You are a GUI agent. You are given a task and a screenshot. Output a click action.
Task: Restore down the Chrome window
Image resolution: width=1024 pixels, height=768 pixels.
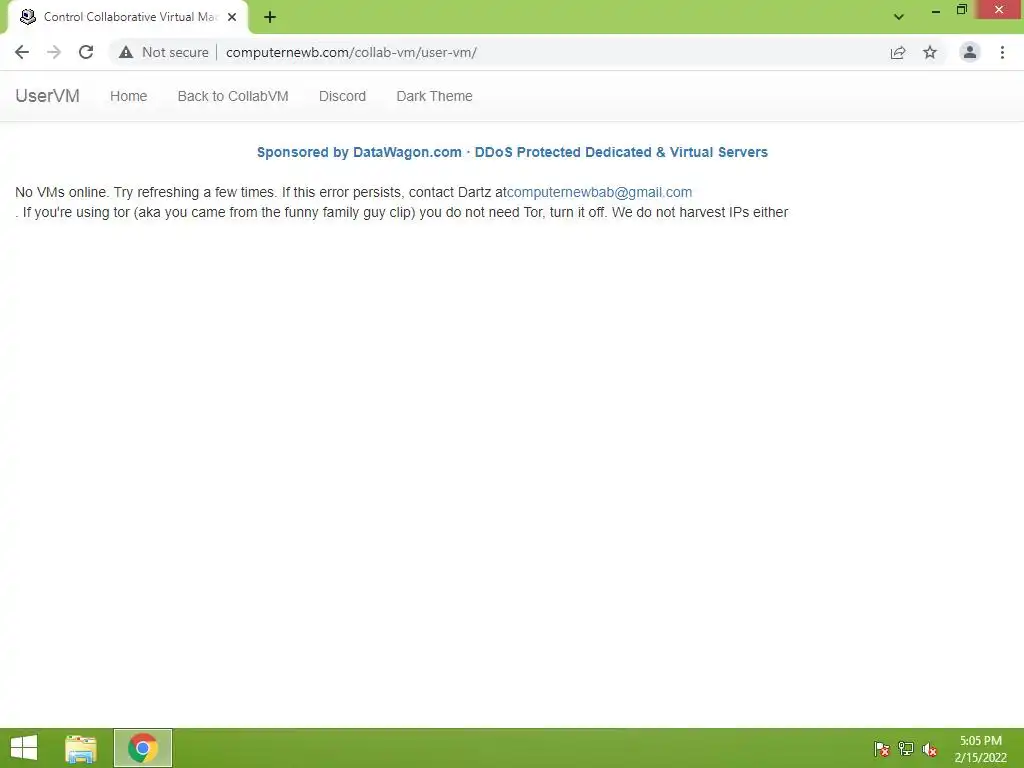coord(961,10)
